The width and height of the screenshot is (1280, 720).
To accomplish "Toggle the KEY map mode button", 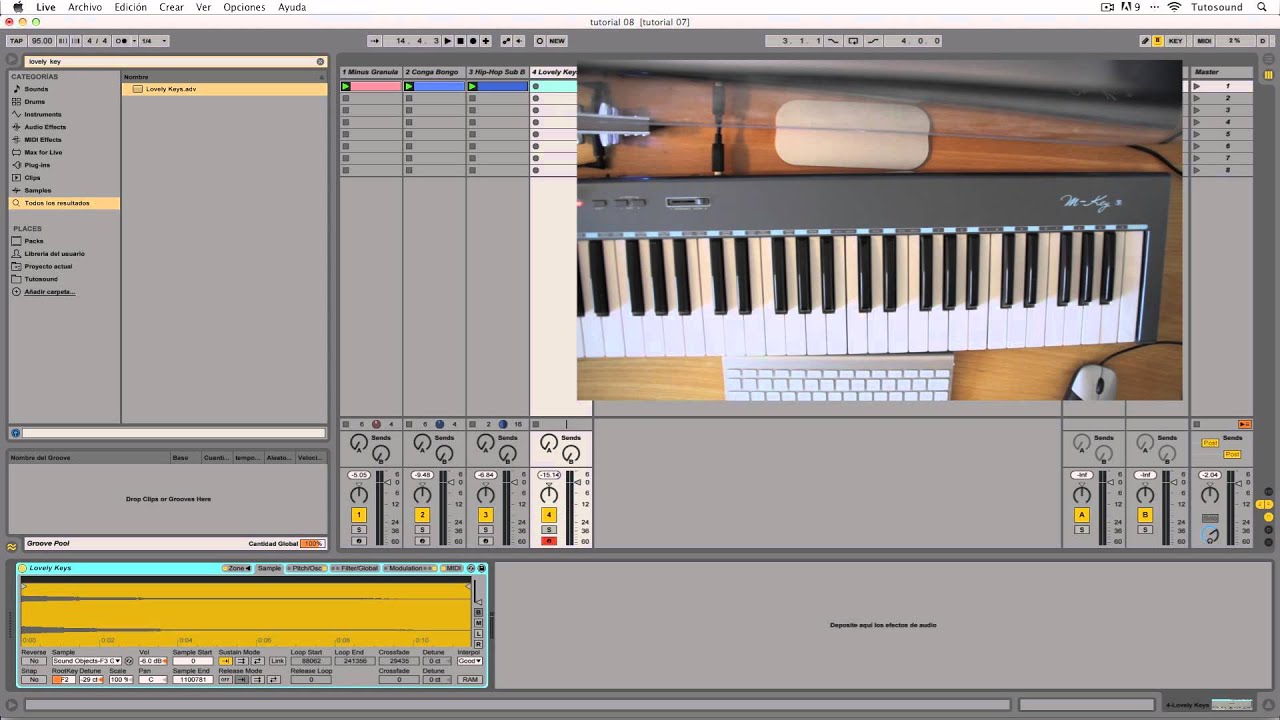I will [x=1175, y=41].
